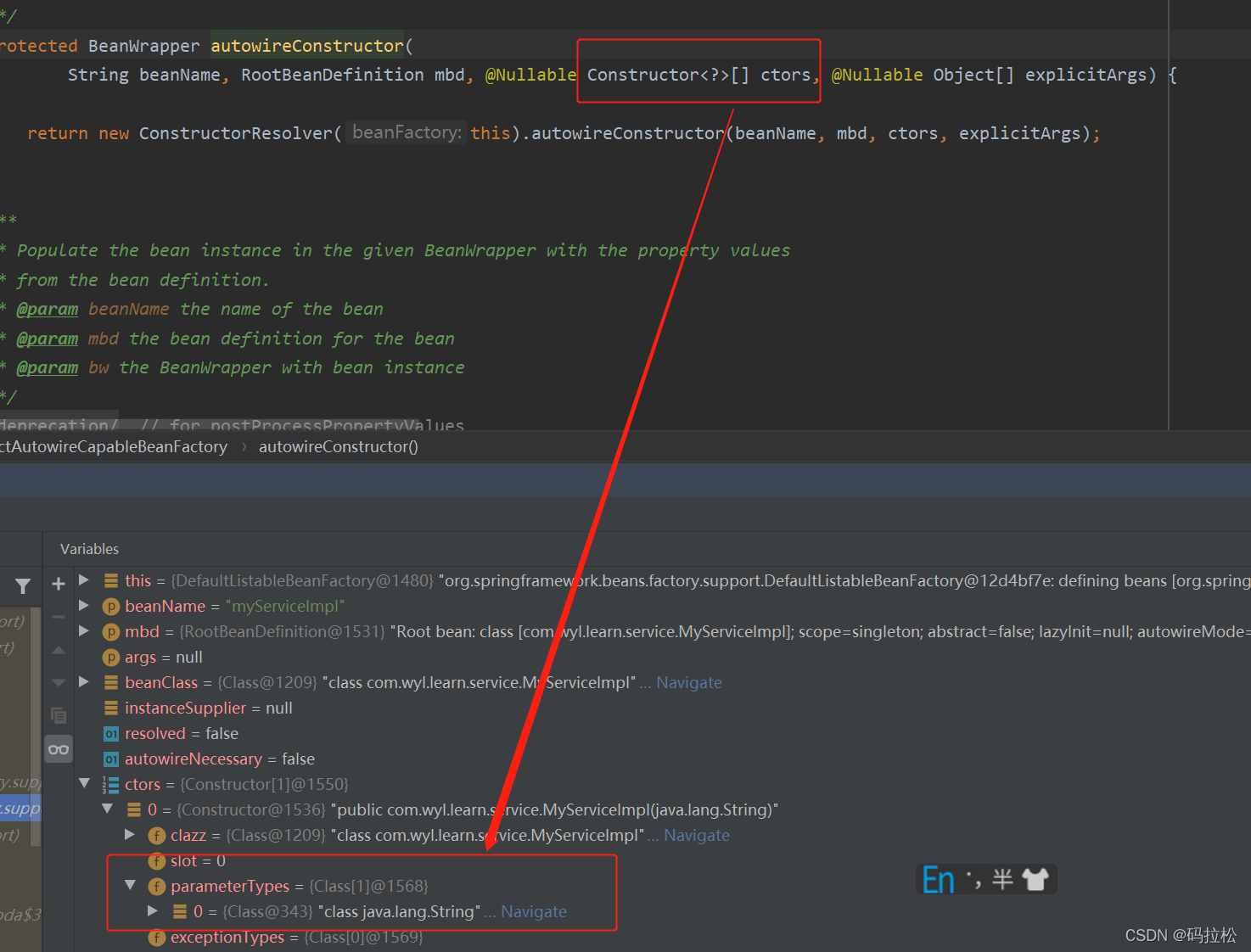This screenshot has height=952, width=1251.
Task: Click the filter icon in debugger sidebar
Action: (23, 586)
